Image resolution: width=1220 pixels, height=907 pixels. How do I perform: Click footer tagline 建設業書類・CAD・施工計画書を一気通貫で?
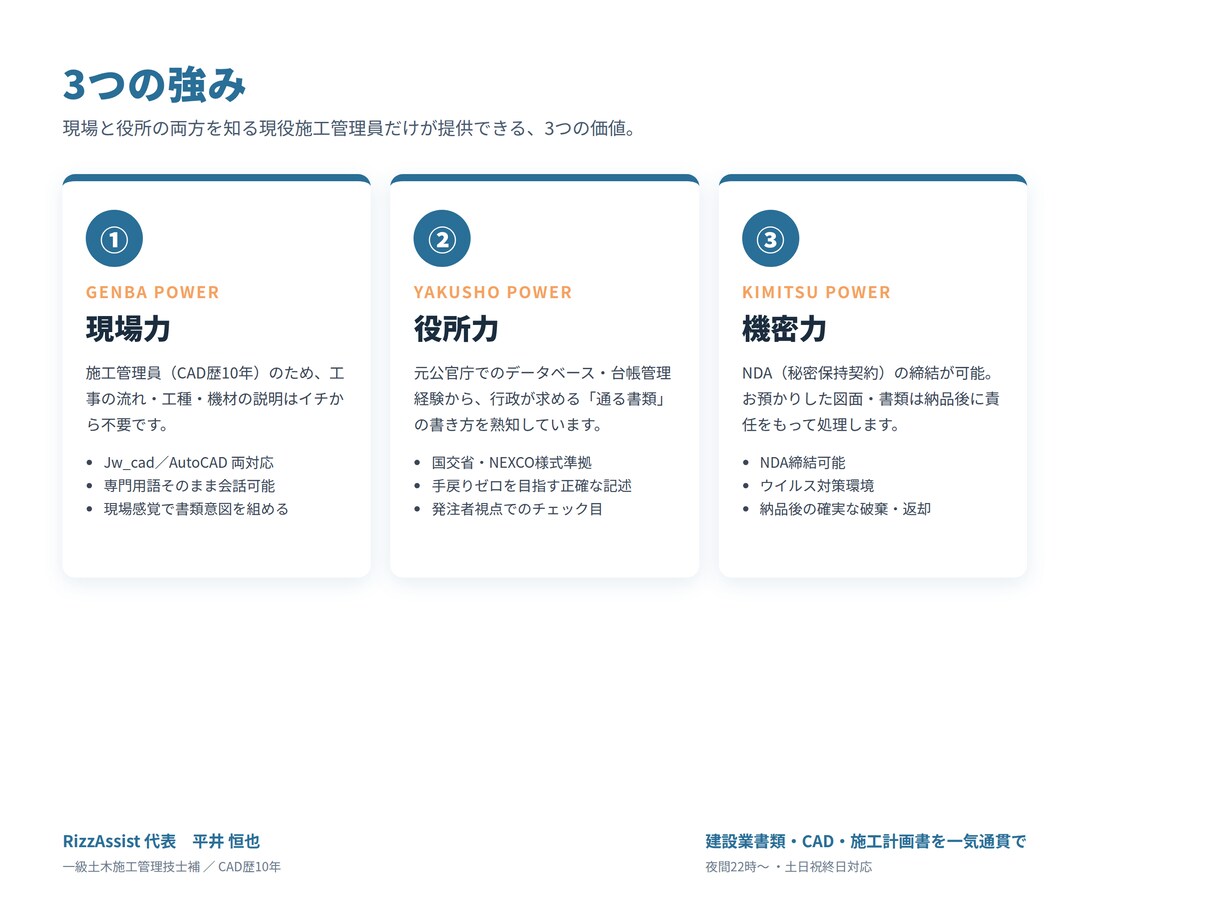(x=866, y=841)
